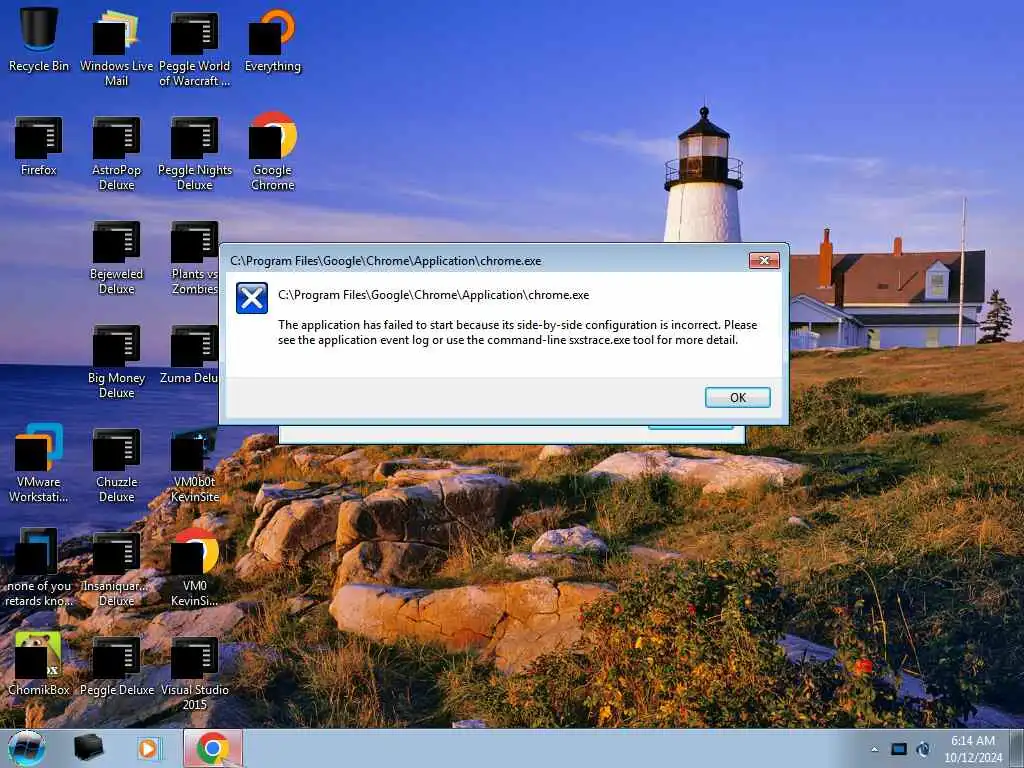Image resolution: width=1024 pixels, height=768 pixels.
Task: Click the blue error X icon in dialog
Action: pyautogui.click(x=251, y=298)
